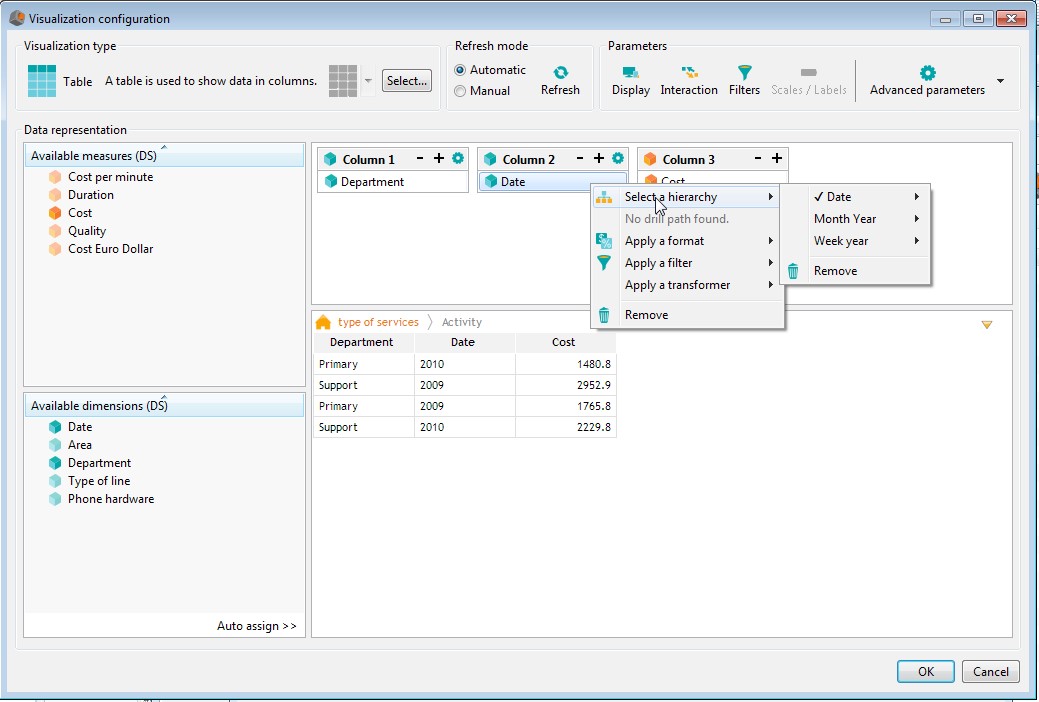The height and width of the screenshot is (702, 1039).
Task: Click the Department dimension cube icon
Action: coord(55,463)
